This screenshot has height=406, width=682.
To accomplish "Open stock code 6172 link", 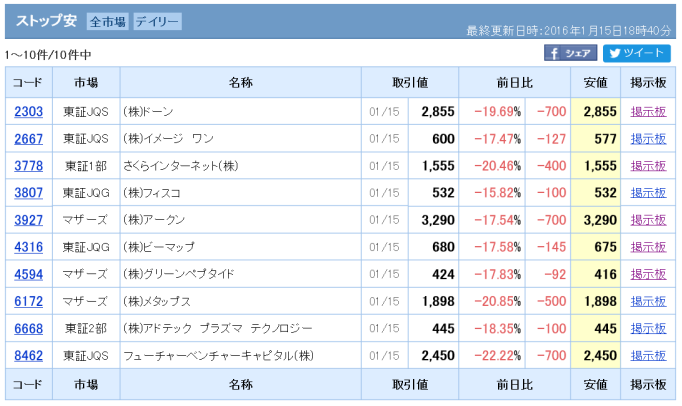I will tap(29, 300).
